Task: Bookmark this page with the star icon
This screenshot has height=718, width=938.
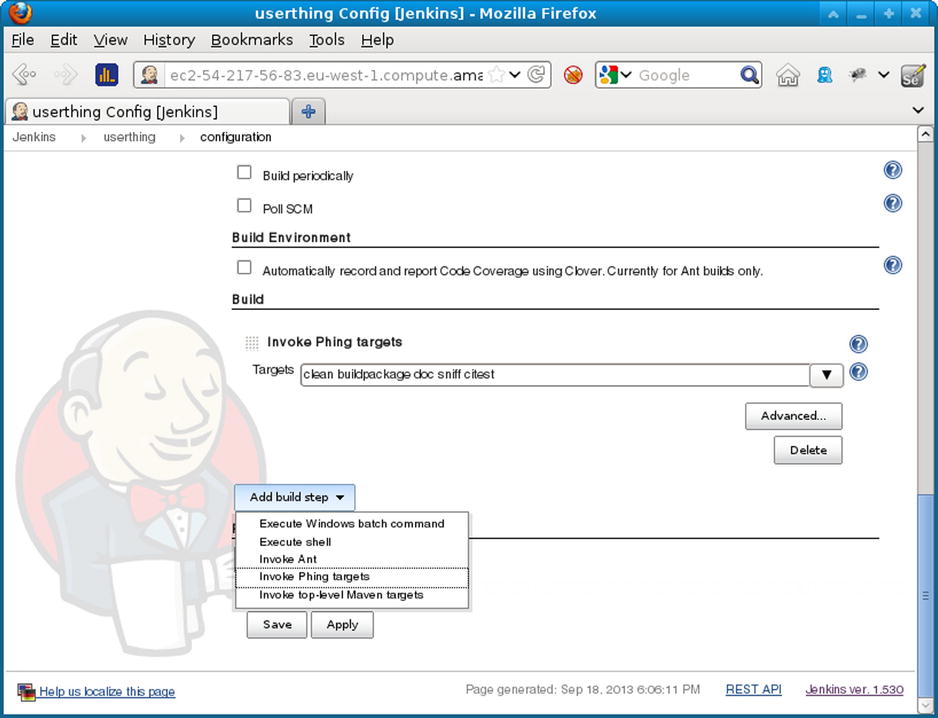Action: tap(496, 75)
